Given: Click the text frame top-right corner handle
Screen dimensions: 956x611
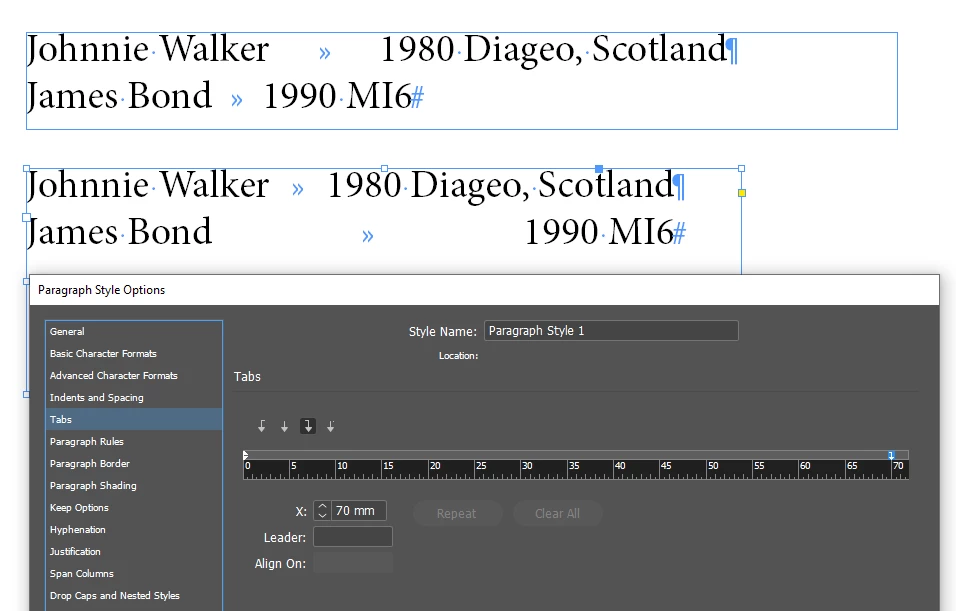Looking at the screenshot, I should 741,168.
